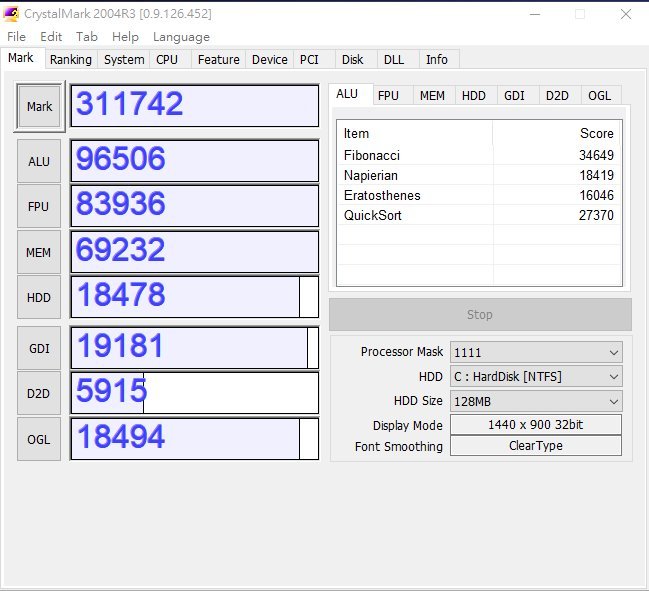Open the File menu
The image size is (649, 591).
(x=16, y=37)
